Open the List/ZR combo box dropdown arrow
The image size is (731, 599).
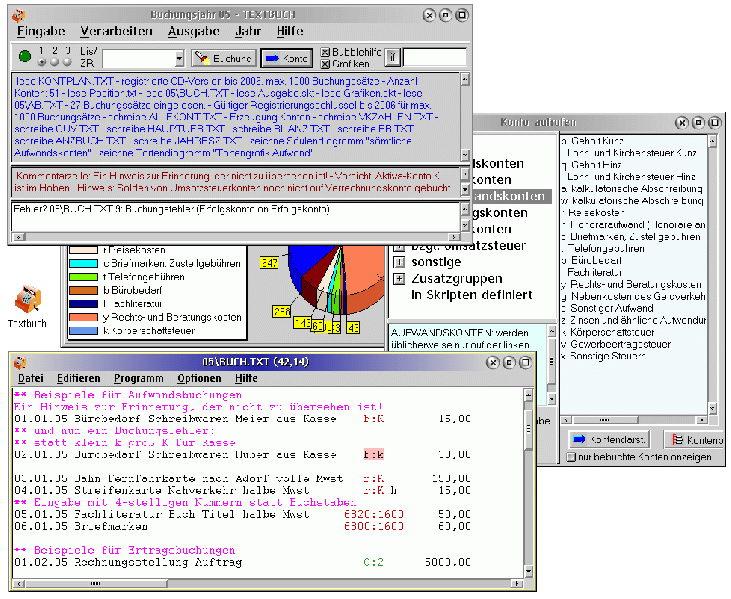pos(179,59)
